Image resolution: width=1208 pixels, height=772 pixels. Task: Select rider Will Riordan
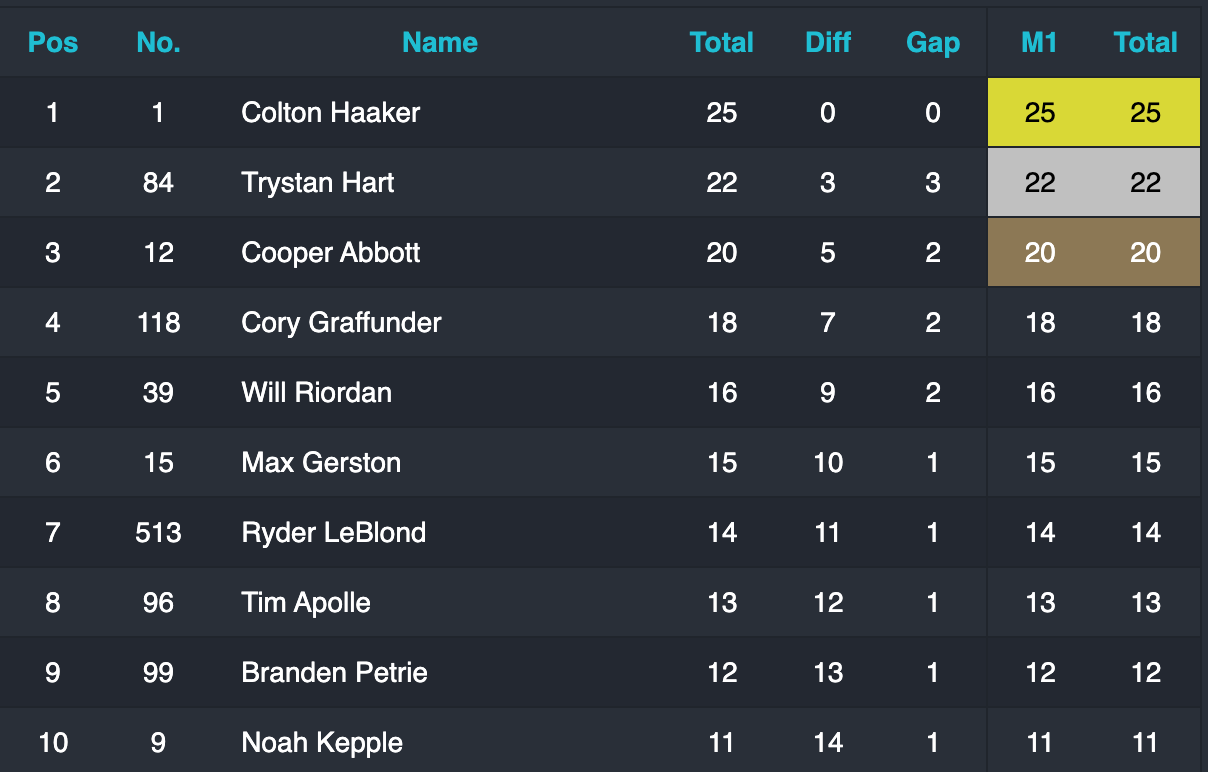coord(316,392)
